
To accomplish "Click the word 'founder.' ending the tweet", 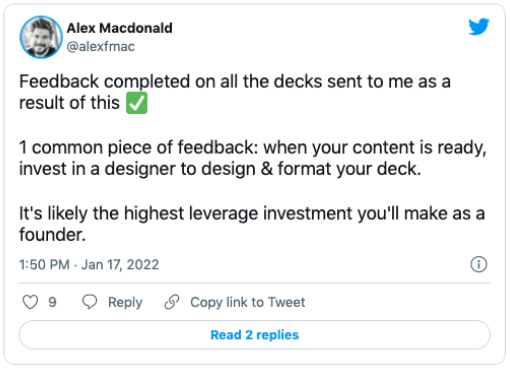I will pos(52,235).
